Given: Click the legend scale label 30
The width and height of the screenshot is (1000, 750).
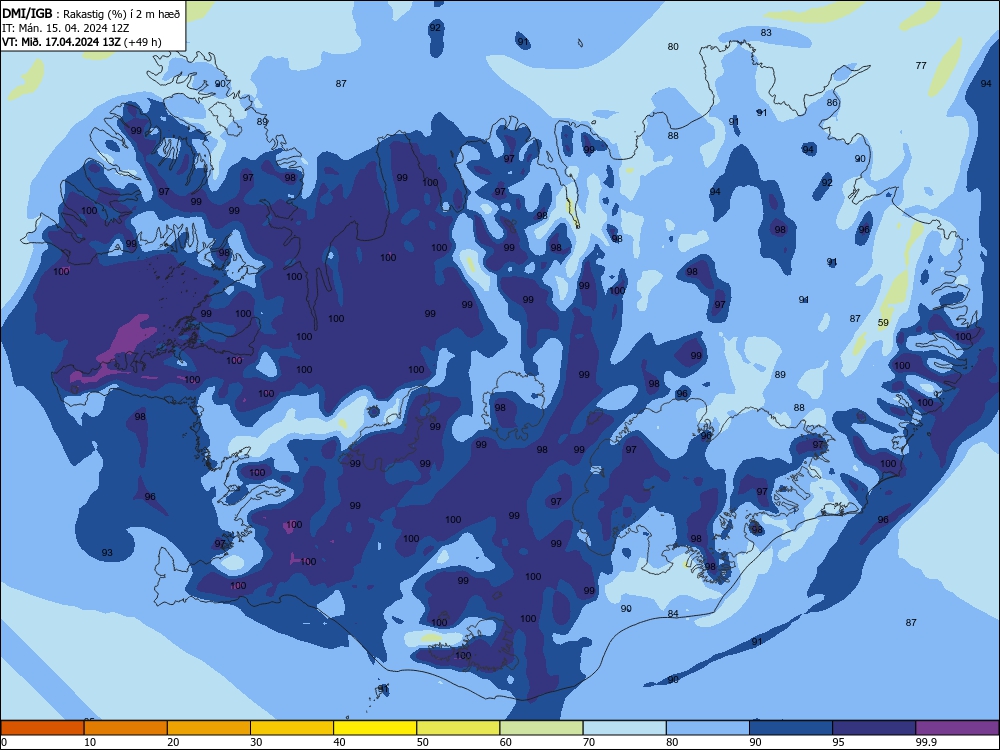Looking at the screenshot, I should pos(256,742).
